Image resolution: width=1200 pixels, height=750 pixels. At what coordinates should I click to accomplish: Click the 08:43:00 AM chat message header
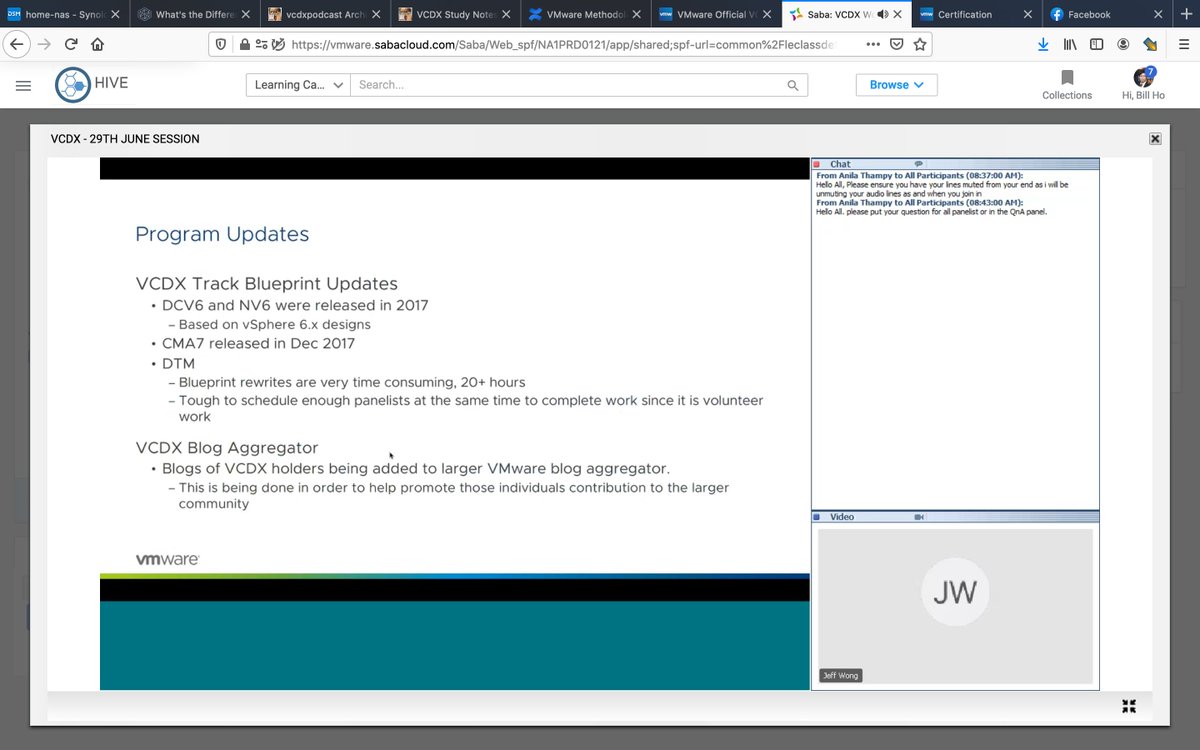click(920, 203)
